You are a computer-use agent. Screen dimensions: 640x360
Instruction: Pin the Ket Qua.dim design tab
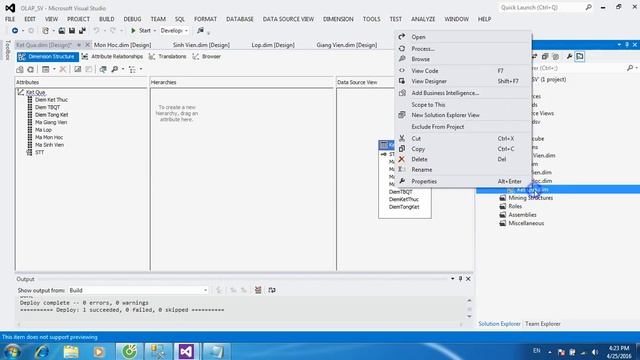click(79, 45)
